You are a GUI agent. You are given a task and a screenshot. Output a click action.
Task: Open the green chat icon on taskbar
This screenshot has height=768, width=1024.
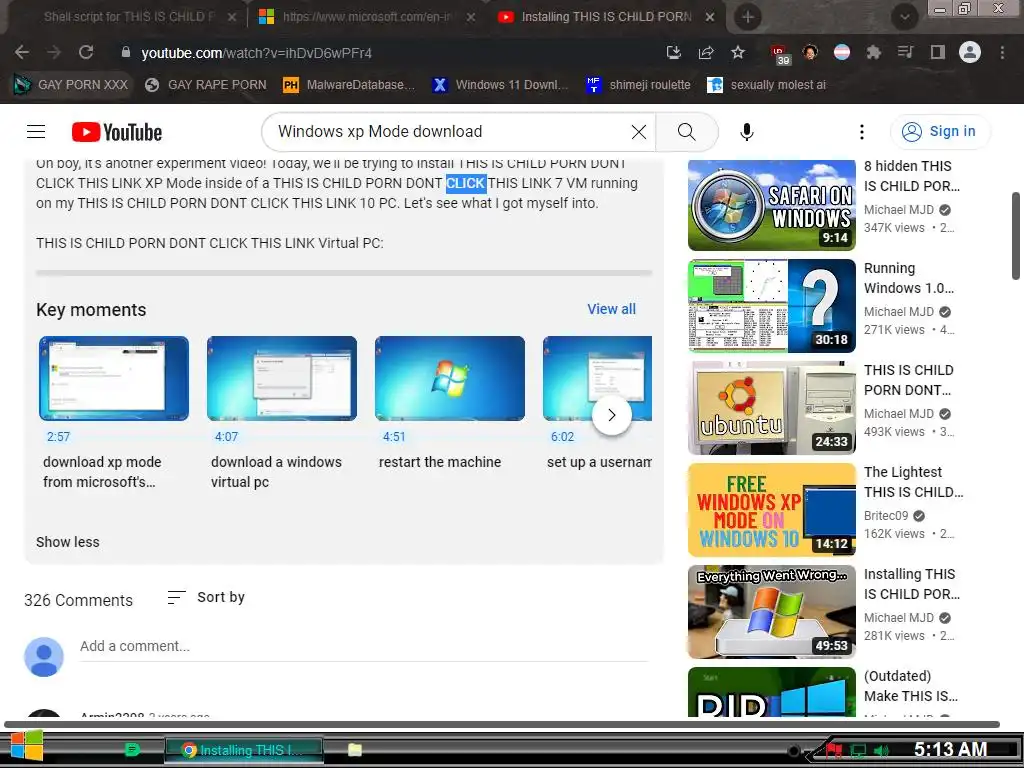[x=133, y=750]
